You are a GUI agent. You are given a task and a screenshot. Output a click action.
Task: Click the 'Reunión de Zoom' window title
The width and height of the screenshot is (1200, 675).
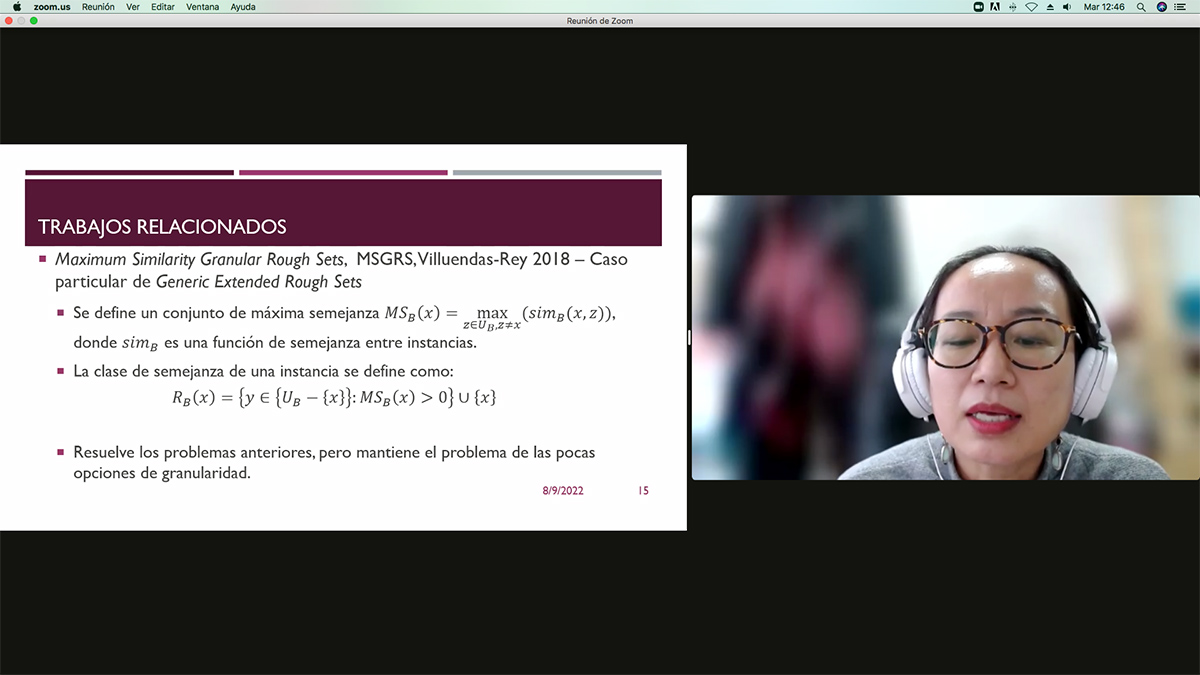coord(600,20)
